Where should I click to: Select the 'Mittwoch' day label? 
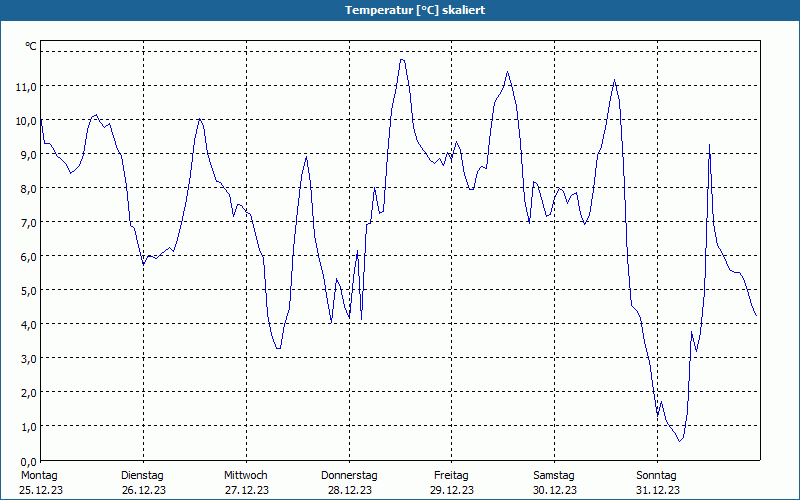(x=246, y=476)
